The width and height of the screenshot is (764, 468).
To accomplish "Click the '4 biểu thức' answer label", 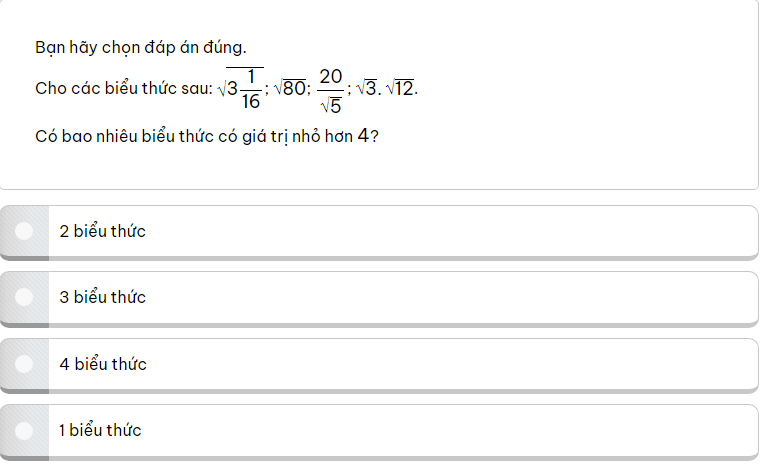I will [103, 364].
